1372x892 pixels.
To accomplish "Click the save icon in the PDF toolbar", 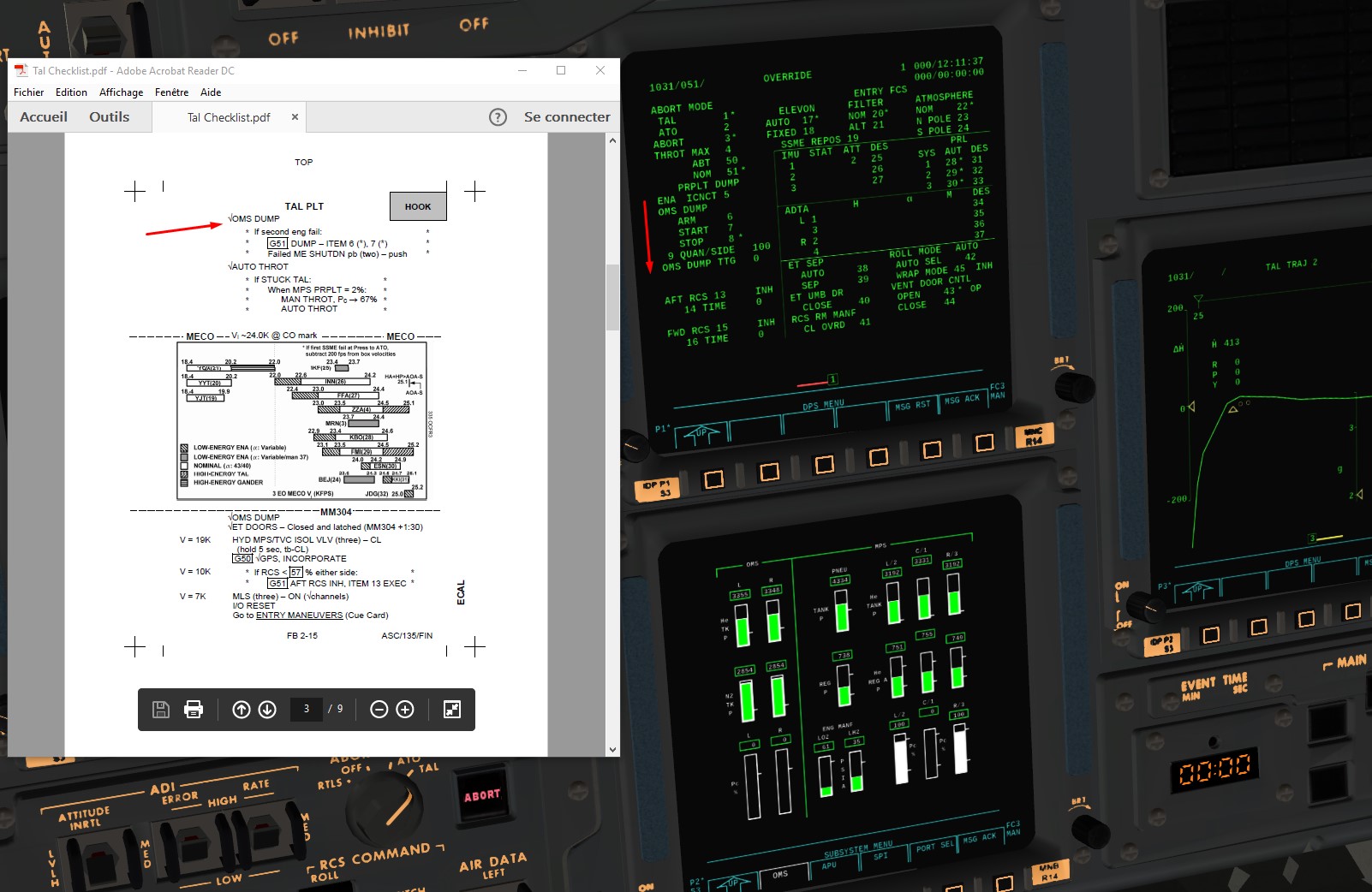I will (x=160, y=709).
